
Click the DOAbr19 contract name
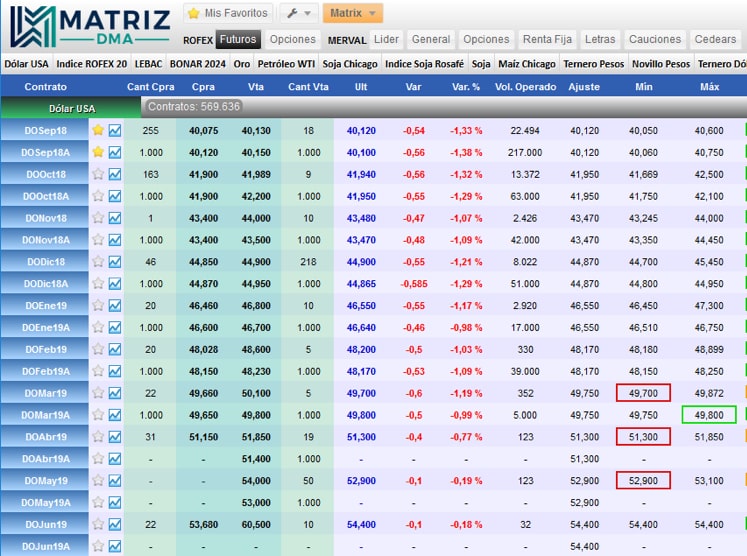click(x=45, y=437)
